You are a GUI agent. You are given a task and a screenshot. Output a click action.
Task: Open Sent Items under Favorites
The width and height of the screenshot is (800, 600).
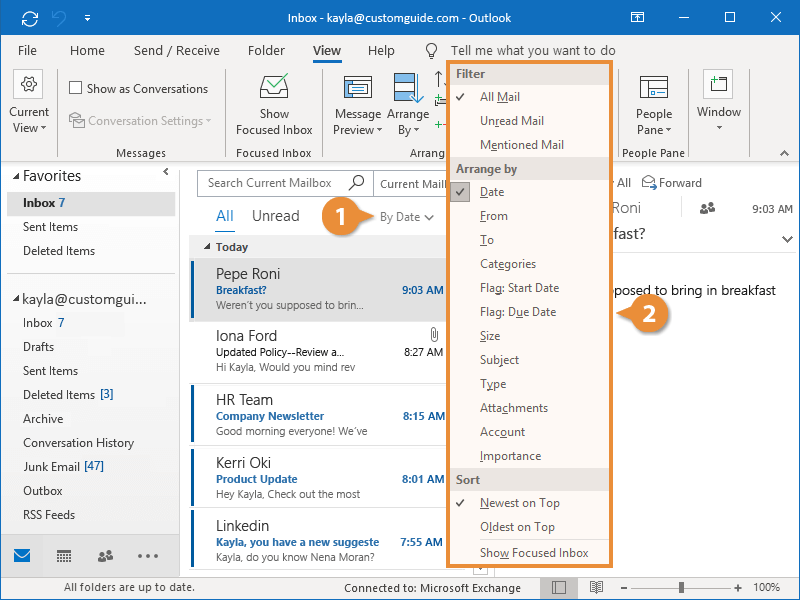click(51, 227)
